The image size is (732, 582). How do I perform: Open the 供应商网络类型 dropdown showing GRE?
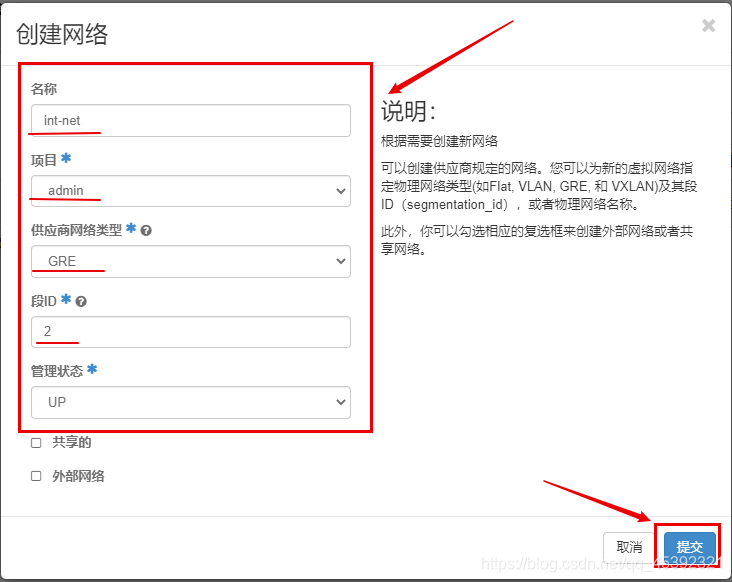click(191, 261)
